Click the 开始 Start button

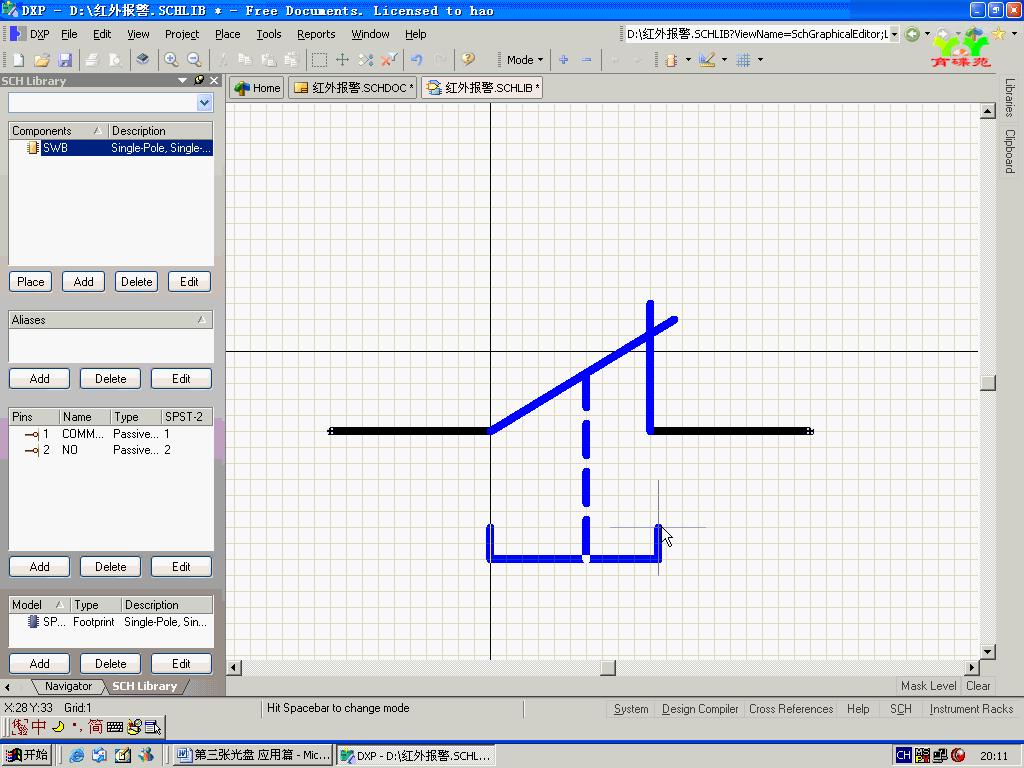point(27,755)
